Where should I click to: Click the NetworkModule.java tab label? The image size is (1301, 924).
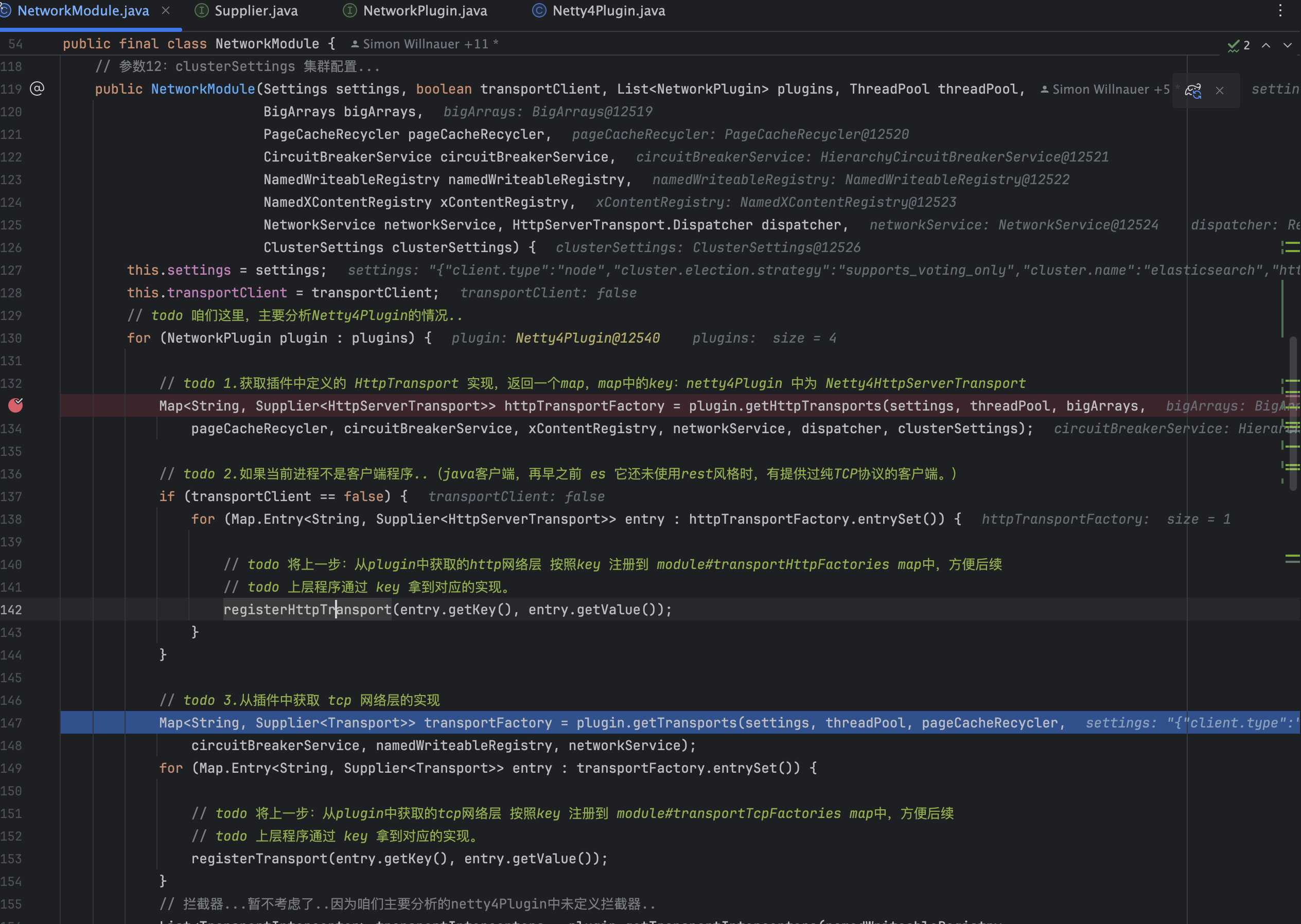pos(83,11)
